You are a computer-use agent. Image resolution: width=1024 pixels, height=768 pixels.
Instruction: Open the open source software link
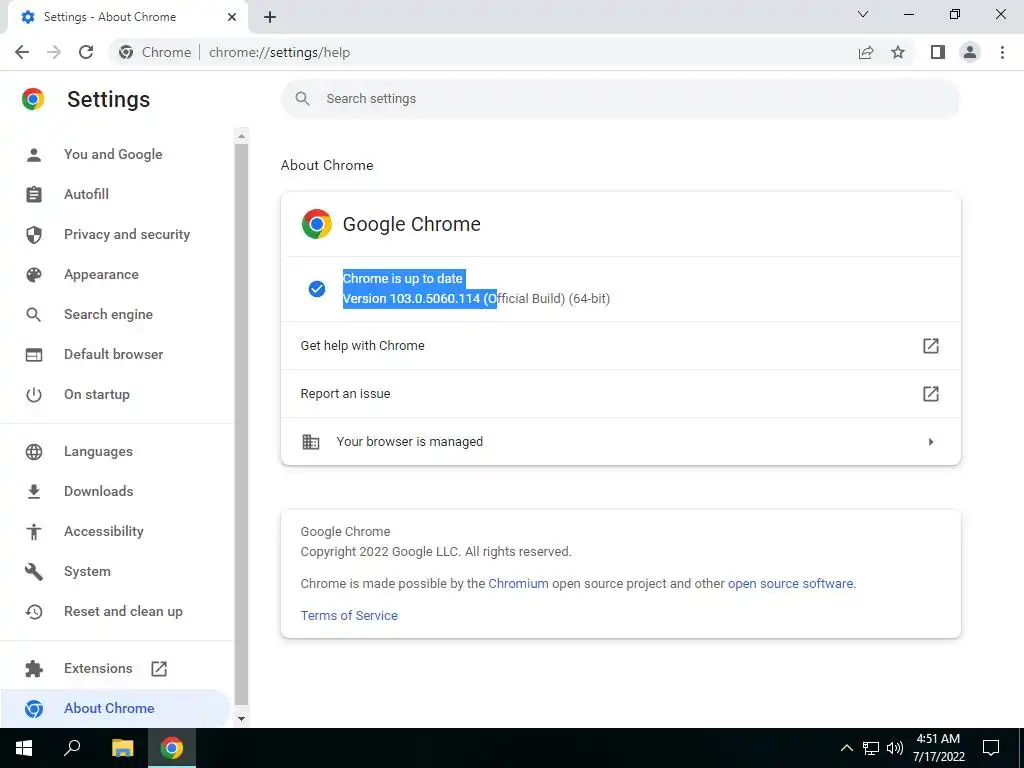(x=790, y=584)
